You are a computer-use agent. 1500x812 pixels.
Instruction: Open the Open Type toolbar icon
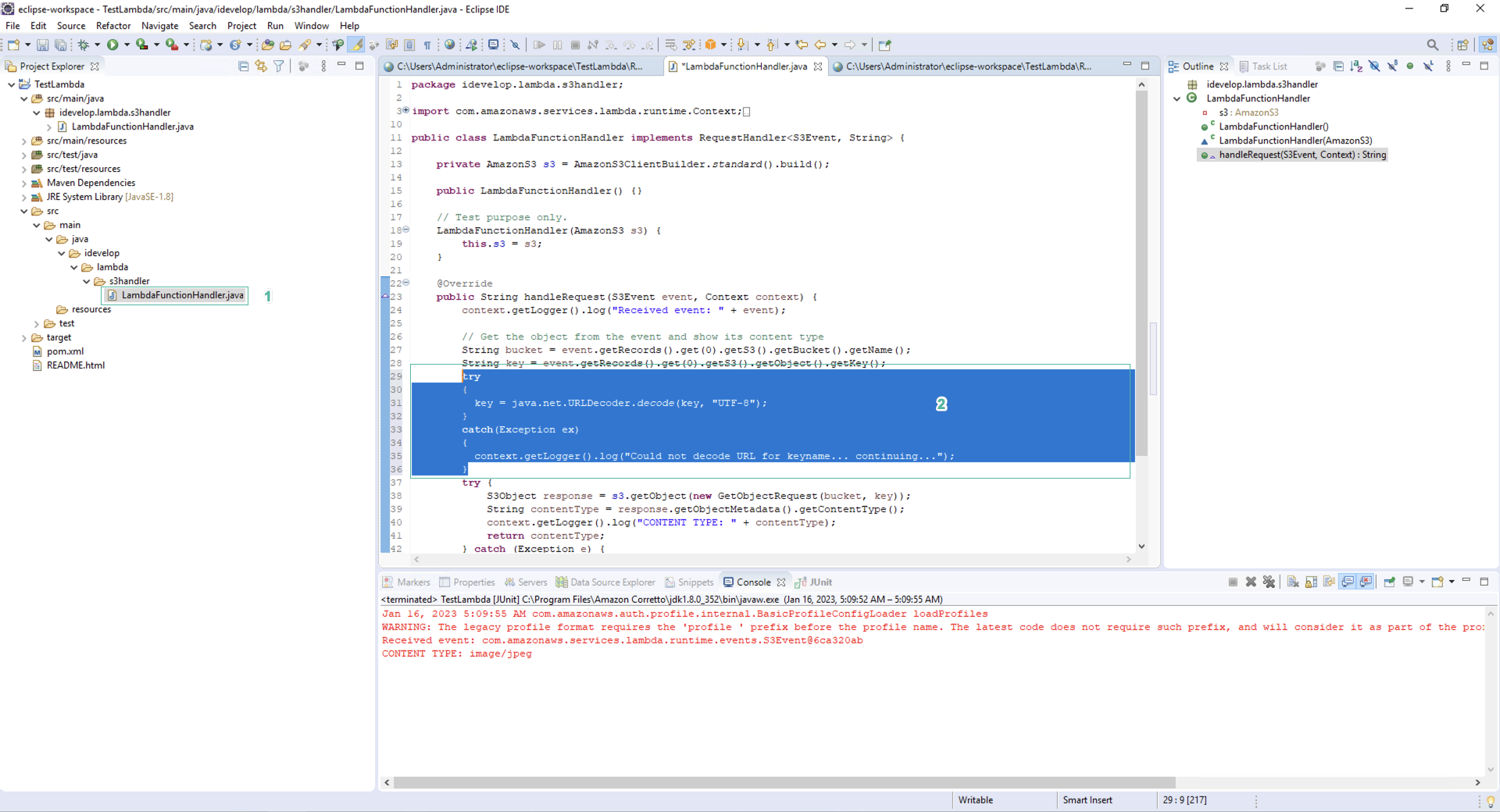[267, 45]
